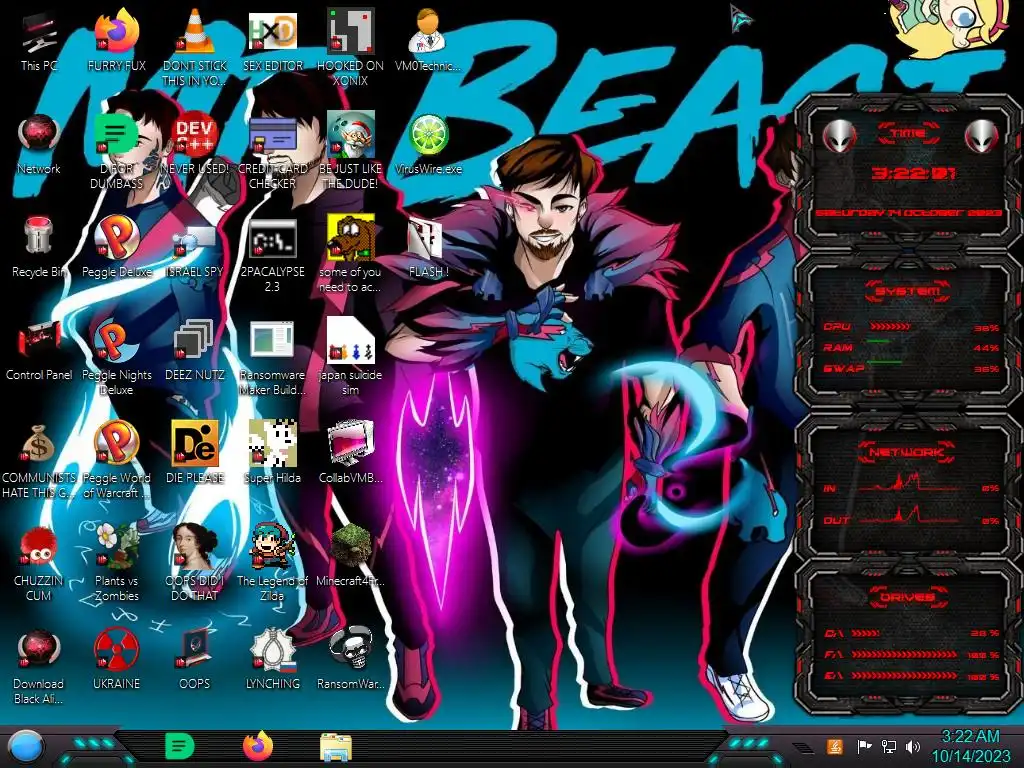This screenshot has width=1024, height=768.
Task: Click the CPU usage bar in widget
Action: click(889, 326)
